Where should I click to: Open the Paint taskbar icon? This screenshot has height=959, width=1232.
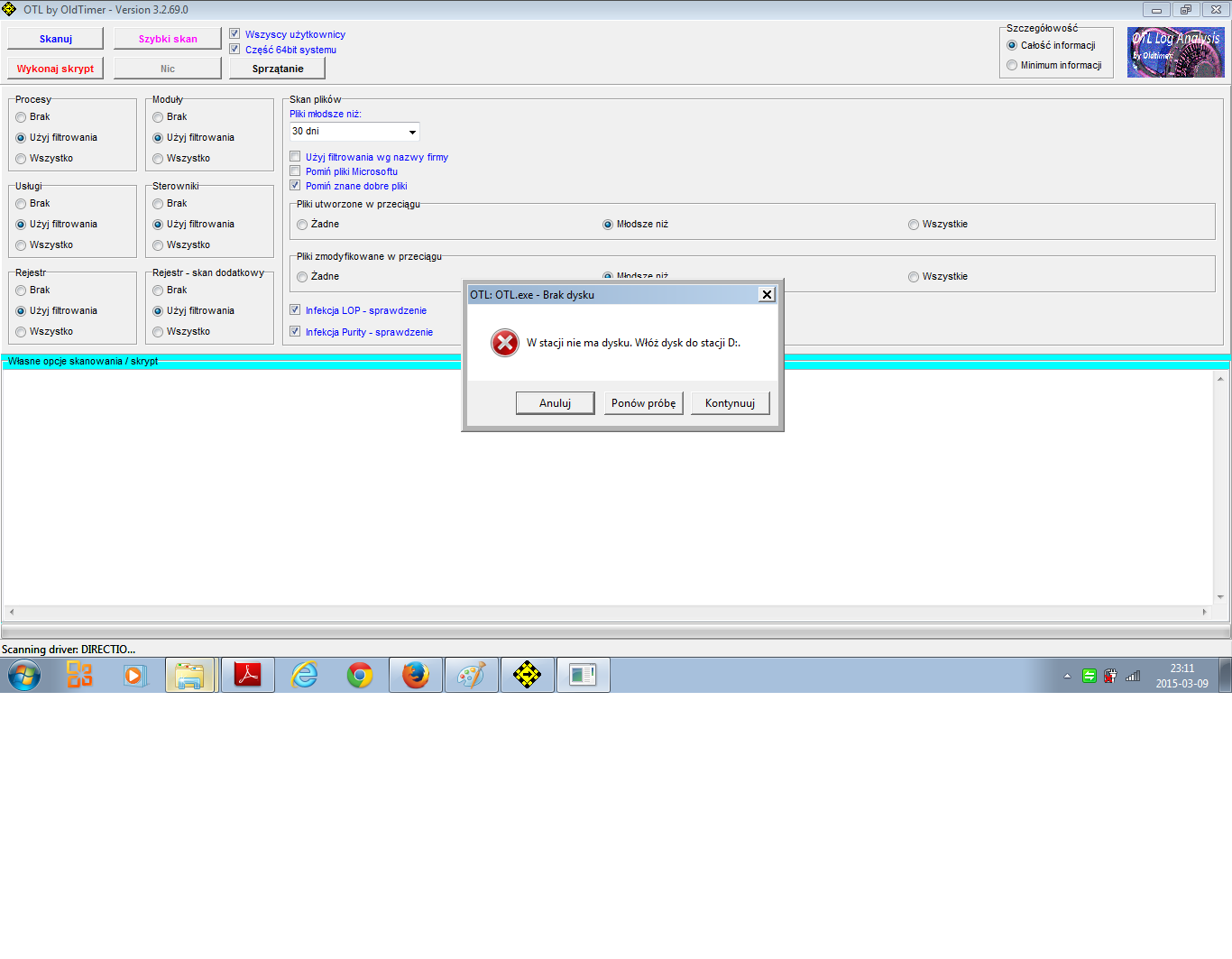click(471, 675)
